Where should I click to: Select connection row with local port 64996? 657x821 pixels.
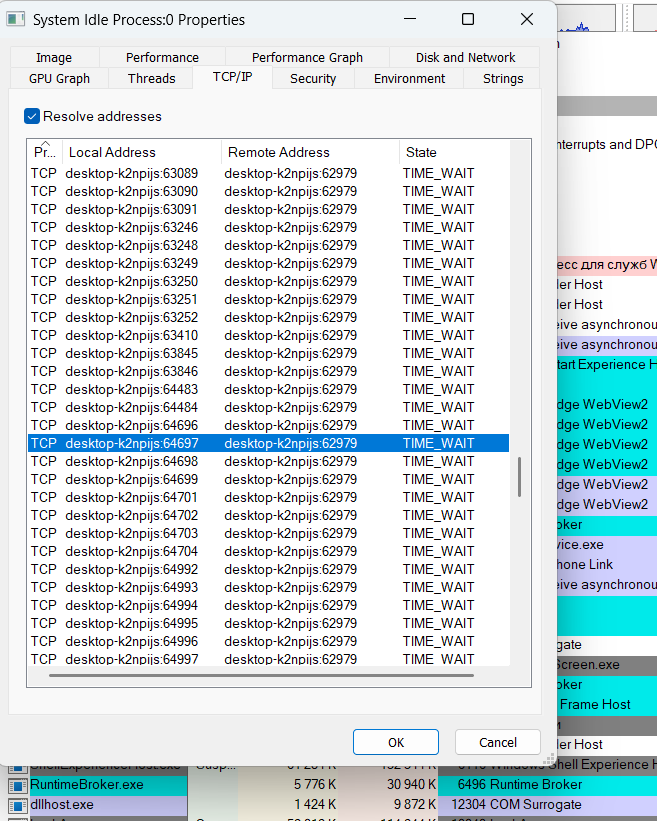269,641
